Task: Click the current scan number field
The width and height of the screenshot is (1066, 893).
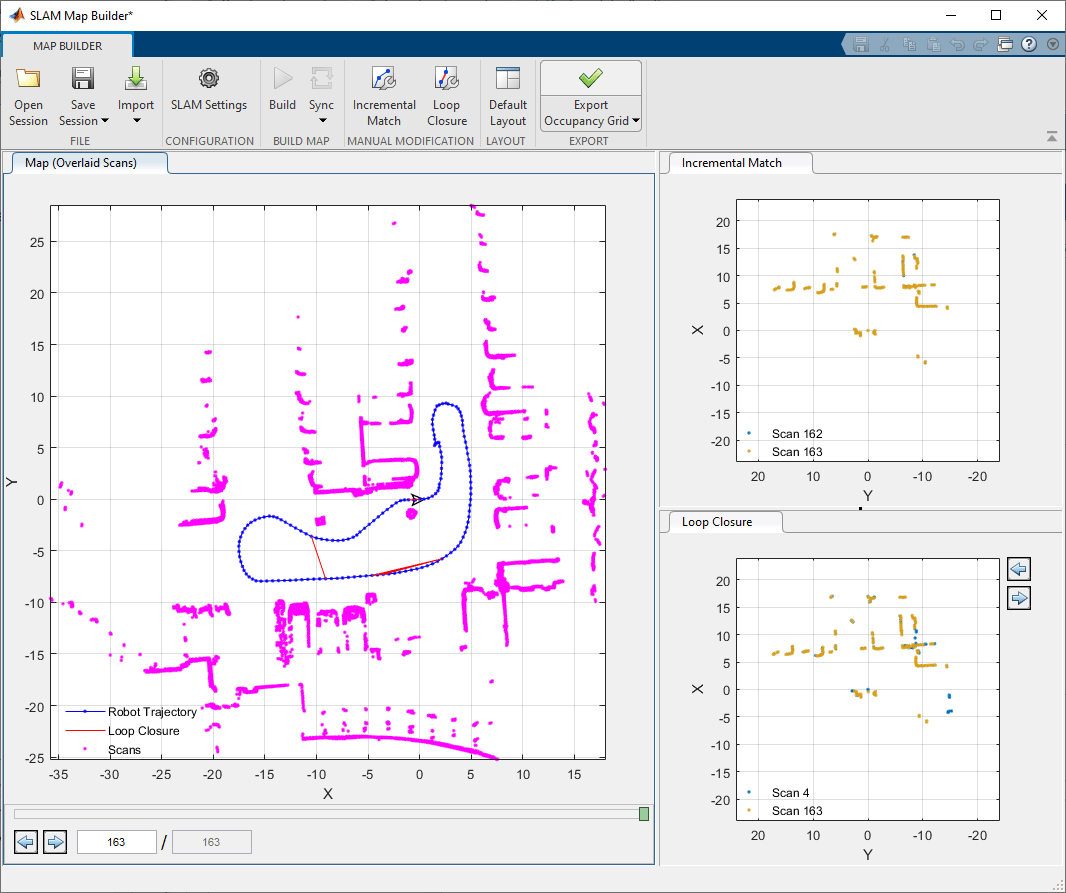Action: coord(116,842)
